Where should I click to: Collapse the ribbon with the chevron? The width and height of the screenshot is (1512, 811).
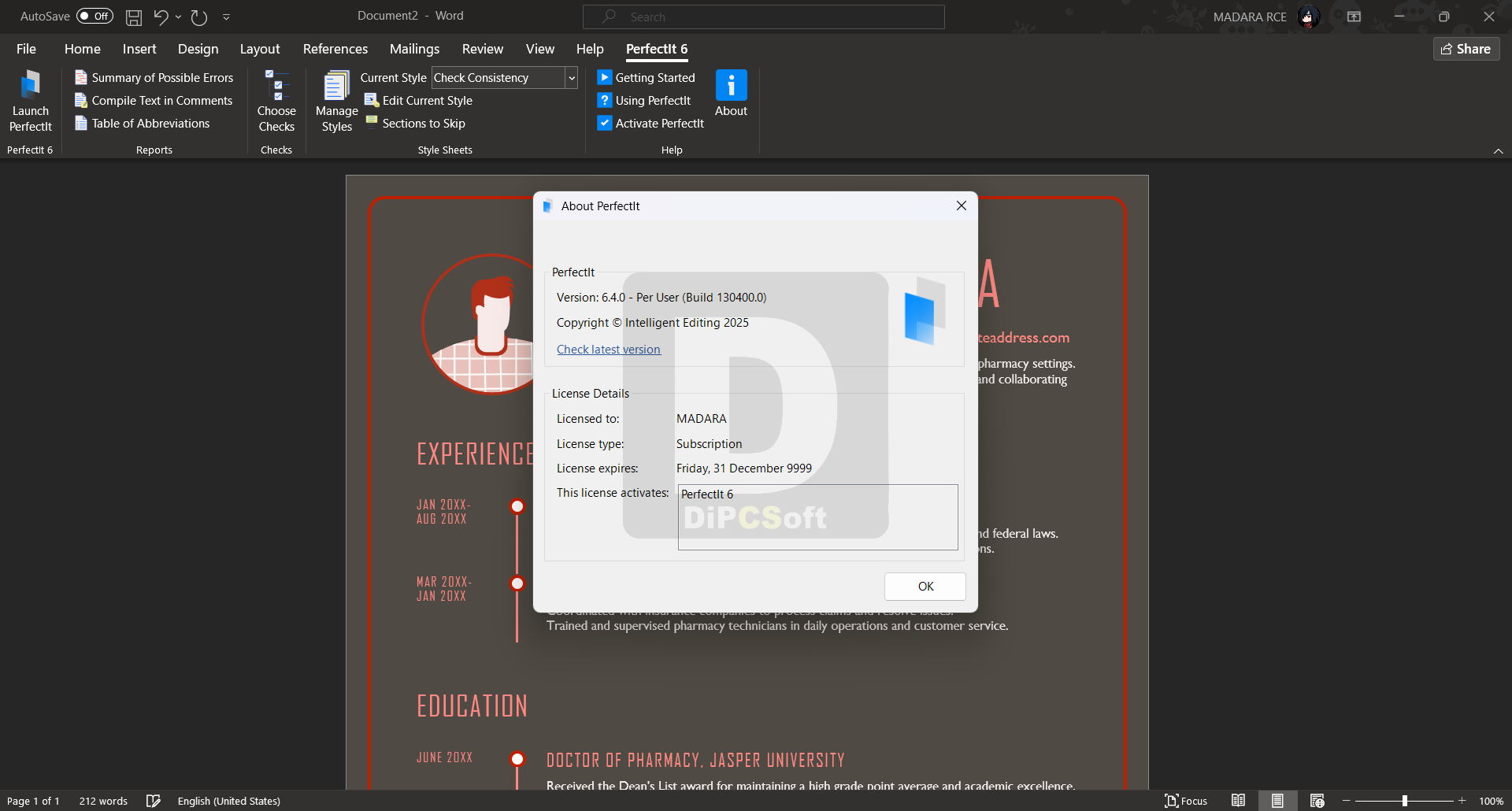point(1498,151)
